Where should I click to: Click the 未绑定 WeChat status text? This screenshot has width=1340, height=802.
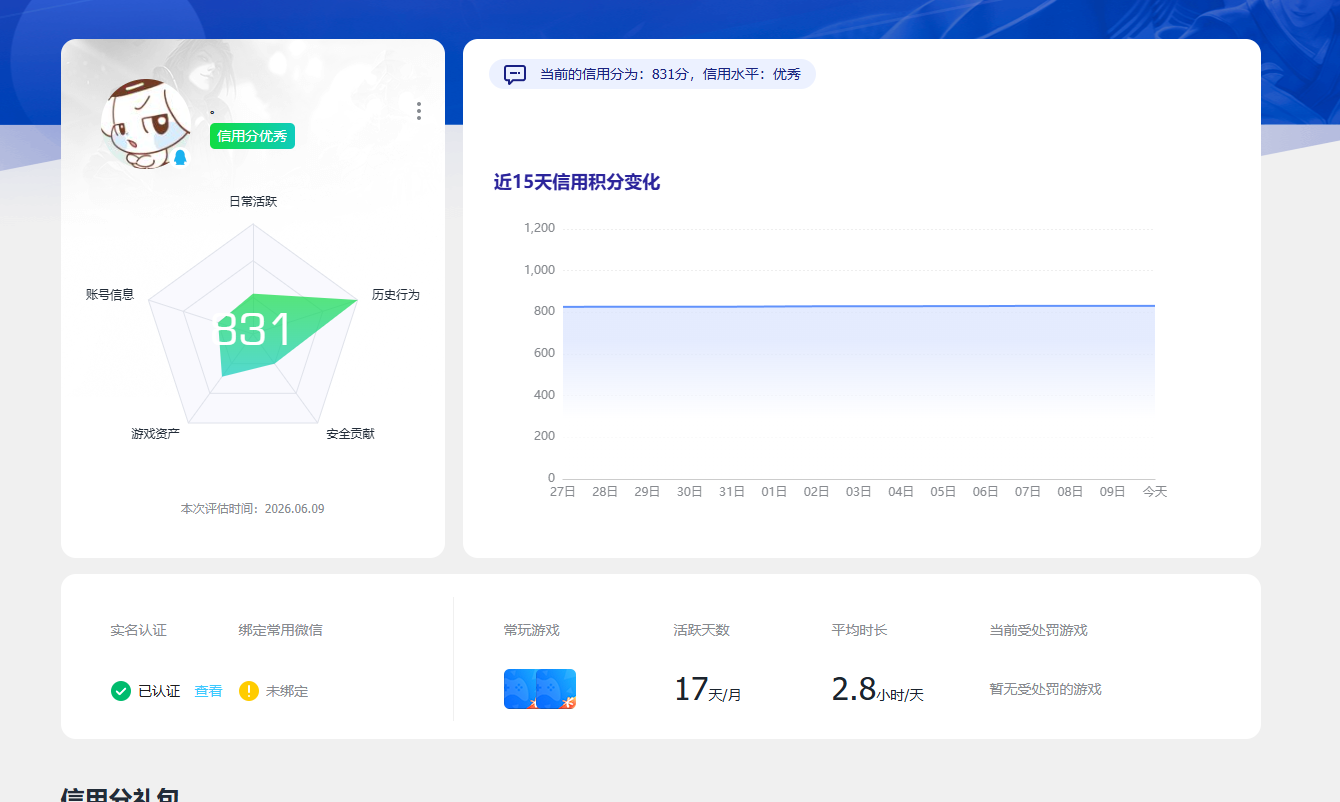point(287,691)
